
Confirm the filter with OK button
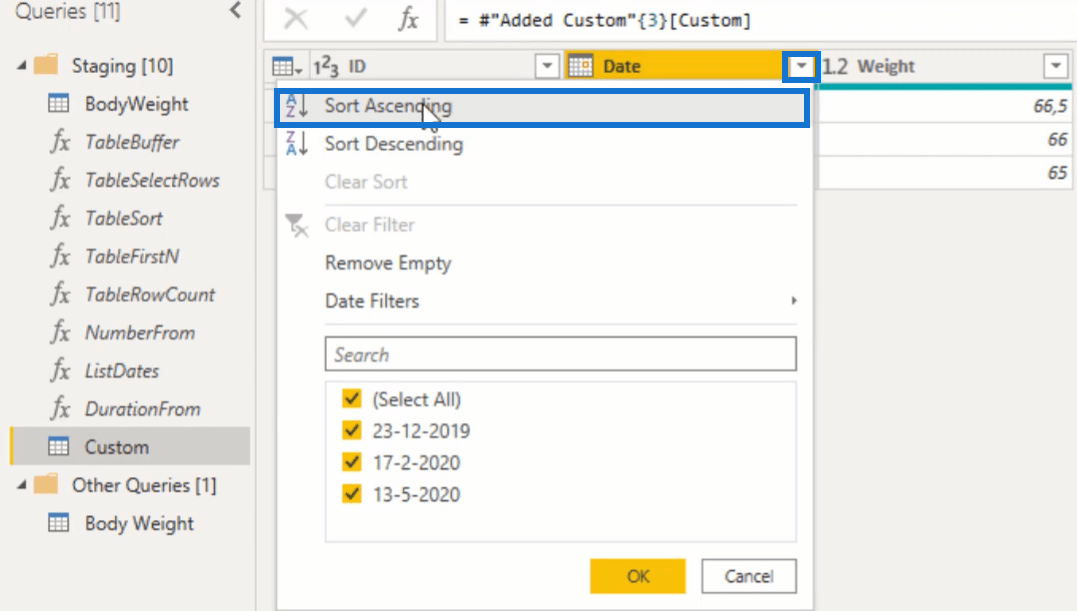pos(637,576)
